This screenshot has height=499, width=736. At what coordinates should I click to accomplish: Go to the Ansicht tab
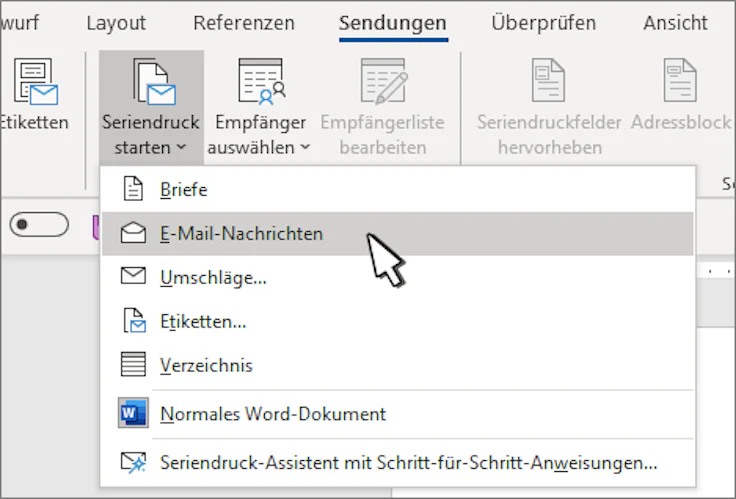tap(675, 23)
